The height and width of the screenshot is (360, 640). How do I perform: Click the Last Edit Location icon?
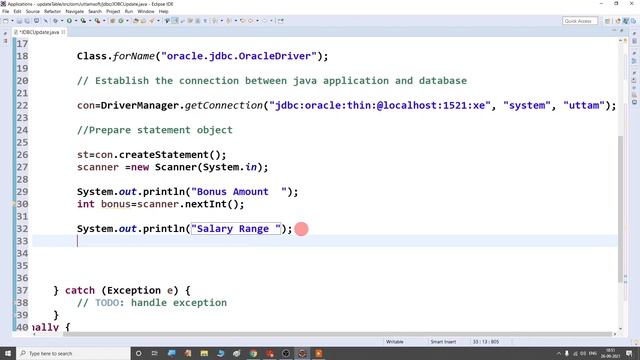[x=242, y=21]
